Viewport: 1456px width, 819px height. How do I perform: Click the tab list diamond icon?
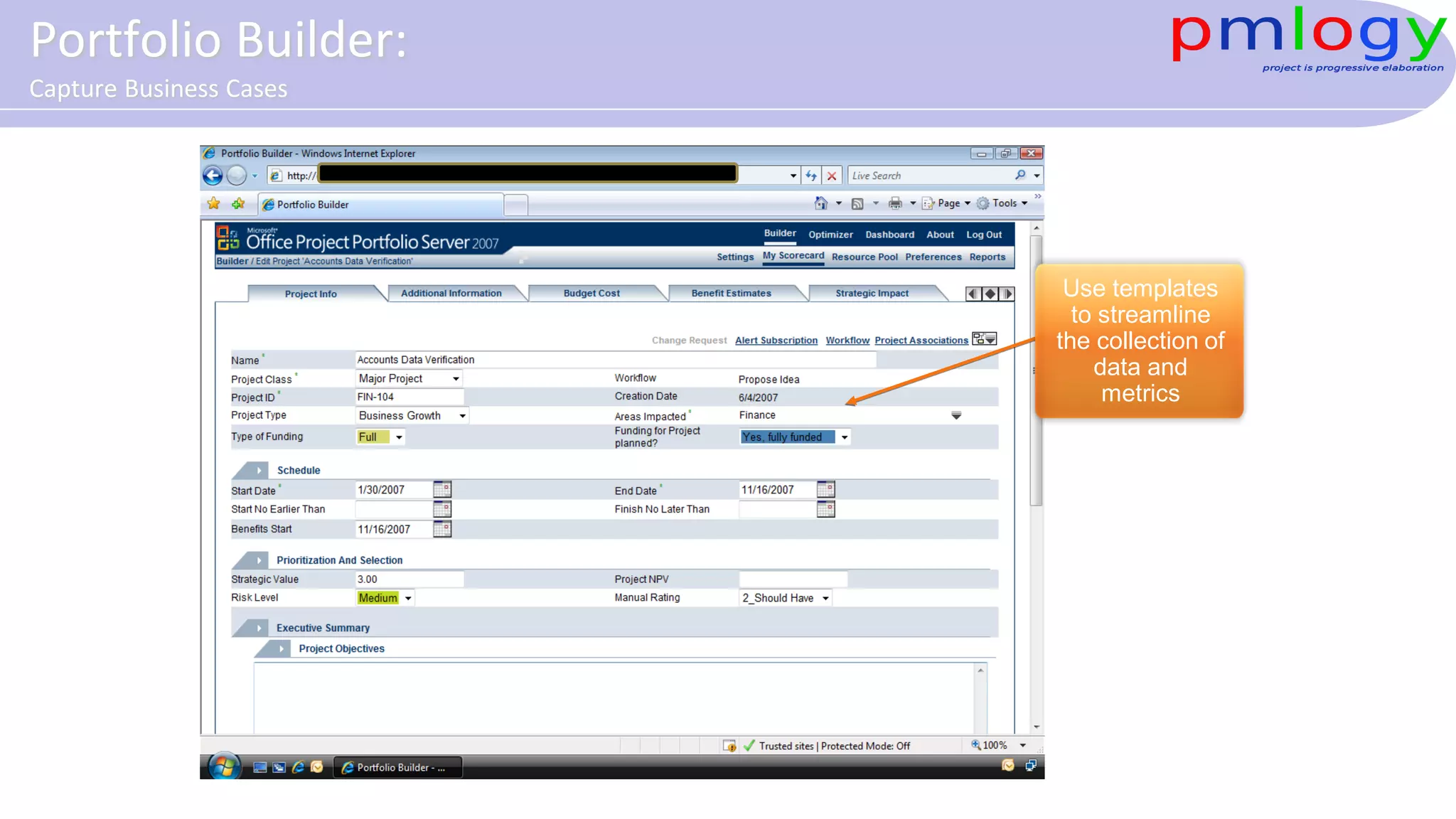tap(990, 294)
